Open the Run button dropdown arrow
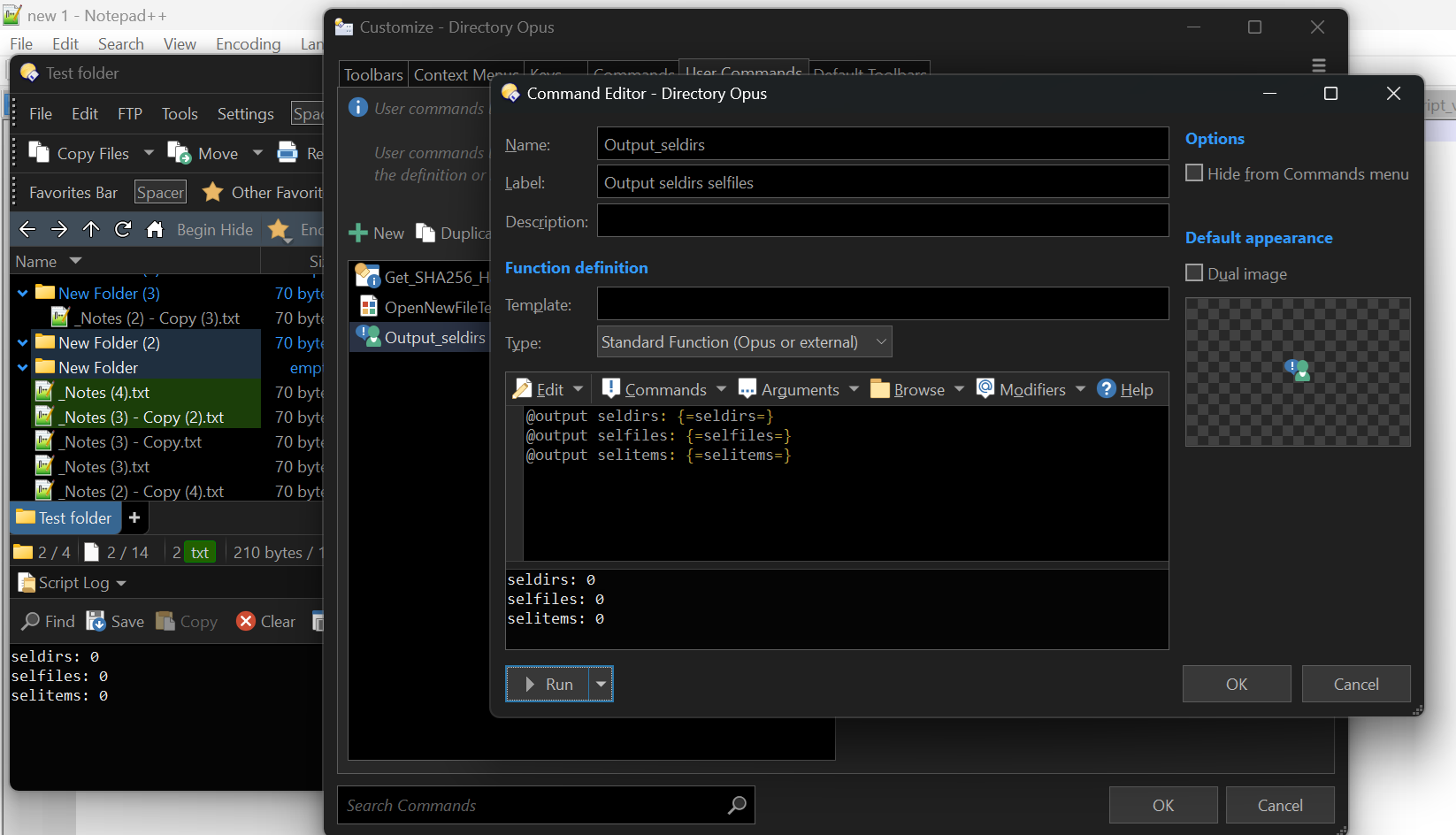Image resolution: width=1456 pixels, height=835 pixels. (601, 684)
